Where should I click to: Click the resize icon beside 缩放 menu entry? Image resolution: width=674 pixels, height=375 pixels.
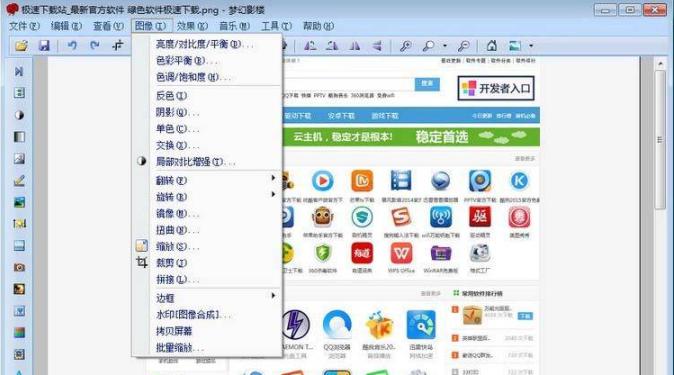[x=141, y=246]
